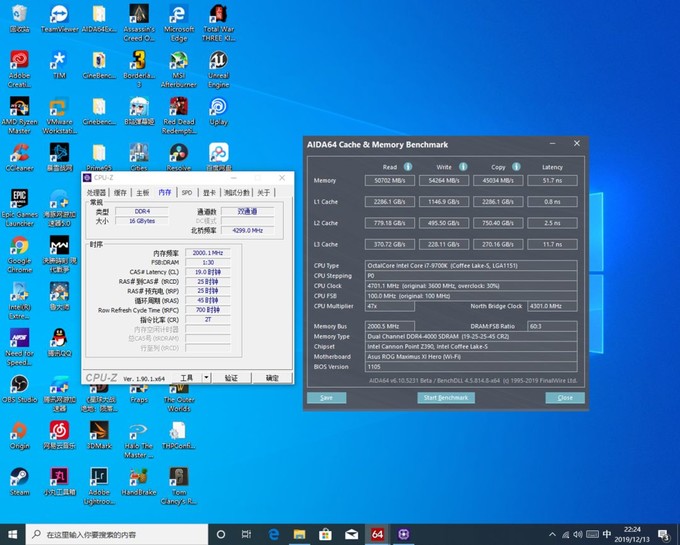Open the Windows Start menu
This screenshot has height=545, width=680.
click(13, 534)
